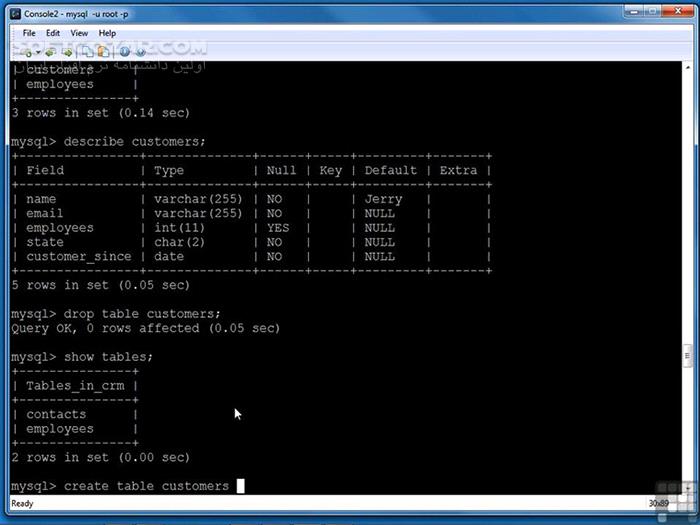Click the 'Null' column header
This screenshot has width=700, height=525.
point(281,171)
